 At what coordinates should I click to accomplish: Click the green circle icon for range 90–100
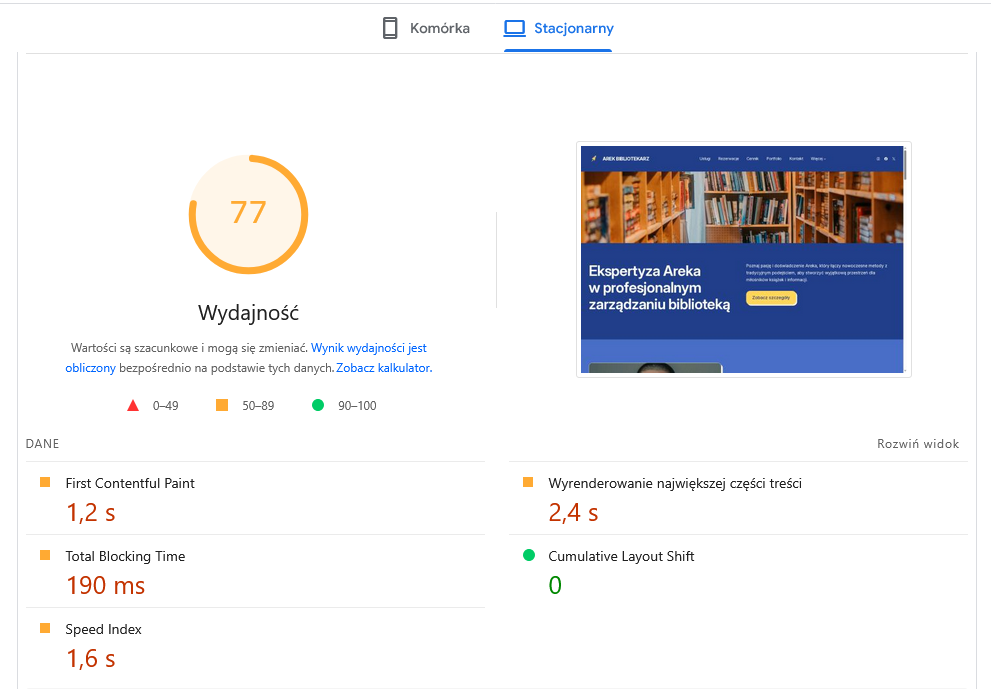pos(318,405)
